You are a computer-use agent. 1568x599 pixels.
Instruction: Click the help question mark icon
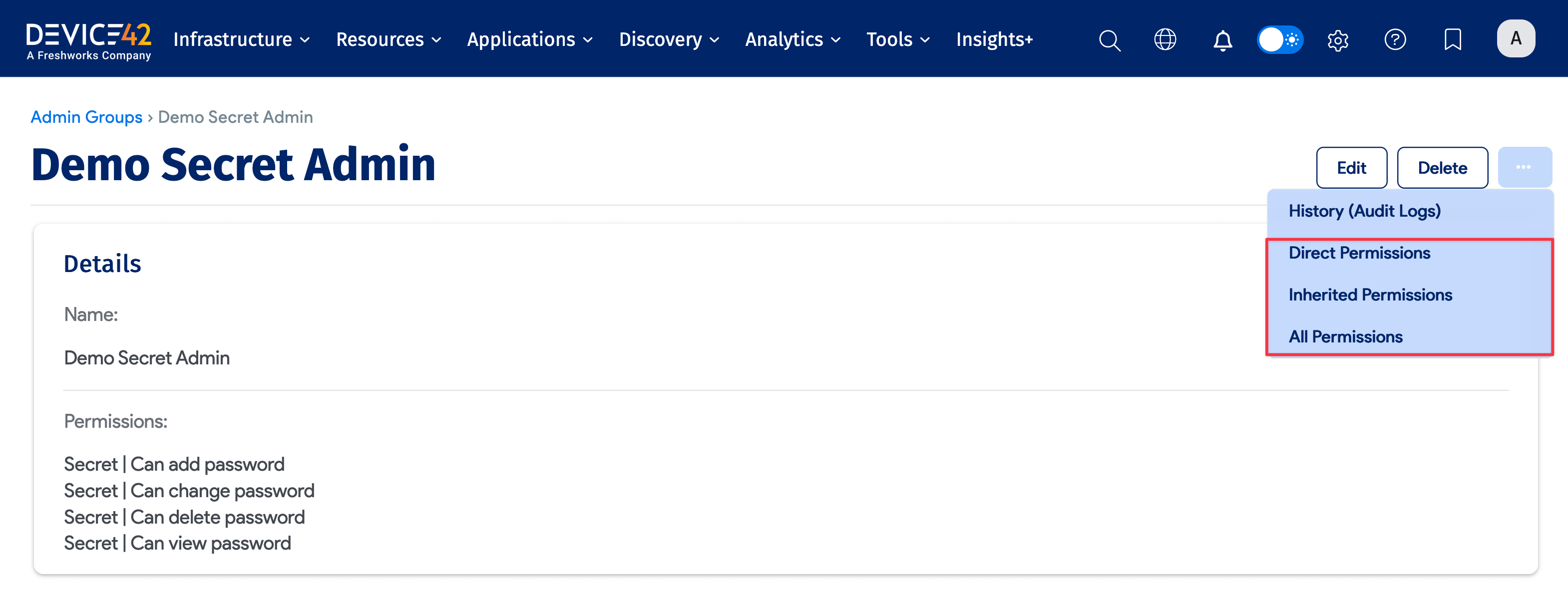tap(1395, 39)
